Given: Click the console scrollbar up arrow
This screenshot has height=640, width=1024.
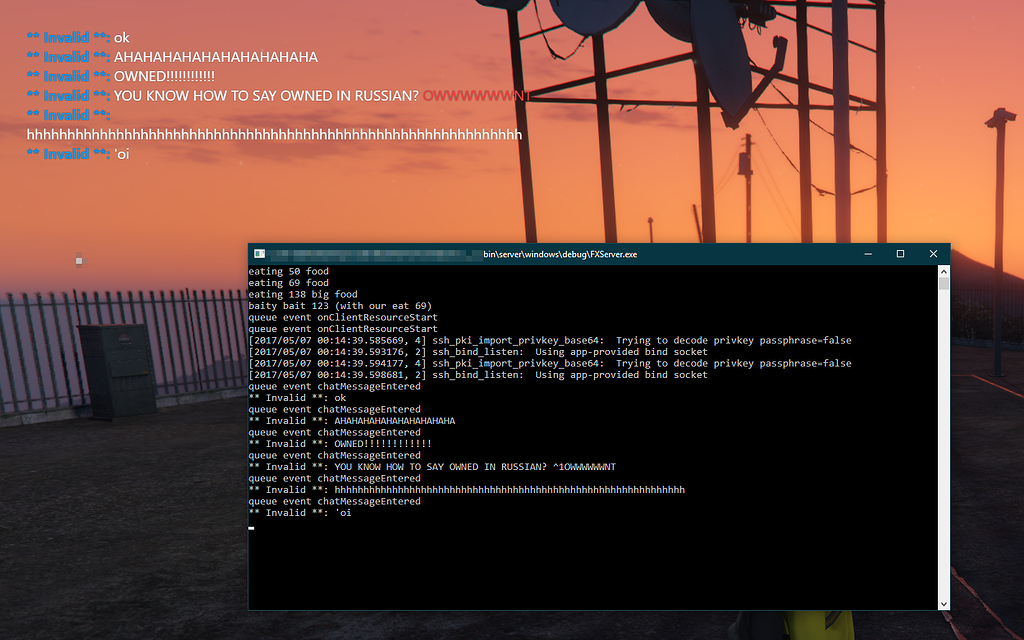Looking at the screenshot, I should pyautogui.click(x=943, y=271).
